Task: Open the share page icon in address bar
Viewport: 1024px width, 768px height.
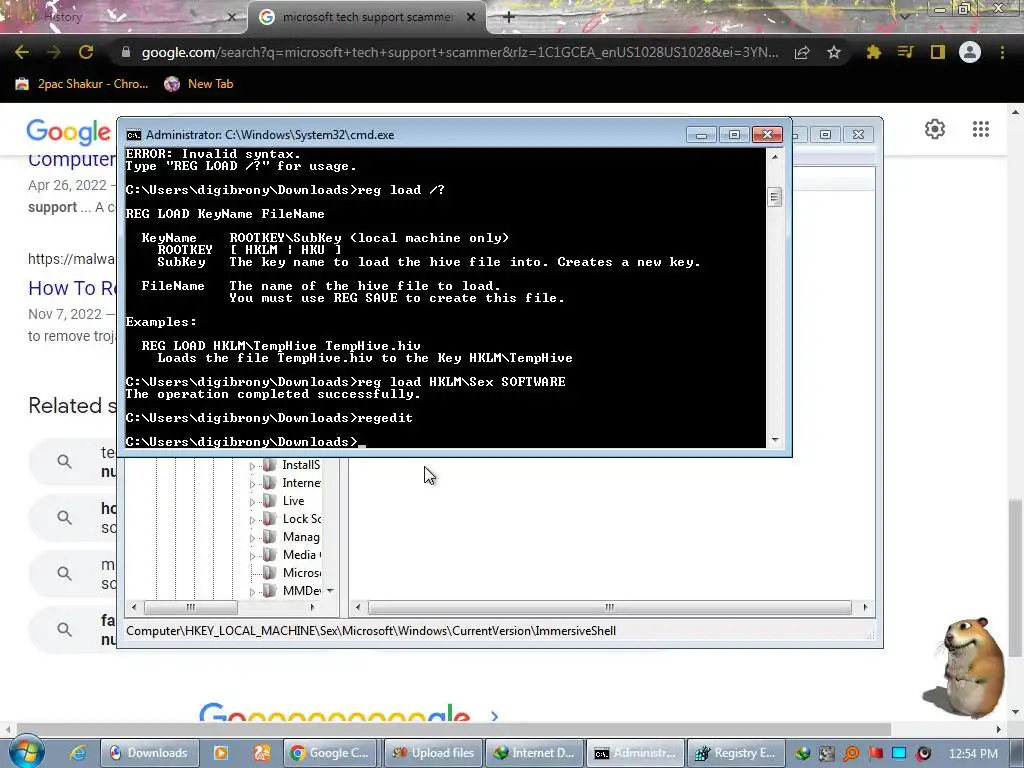Action: coord(802,52)
